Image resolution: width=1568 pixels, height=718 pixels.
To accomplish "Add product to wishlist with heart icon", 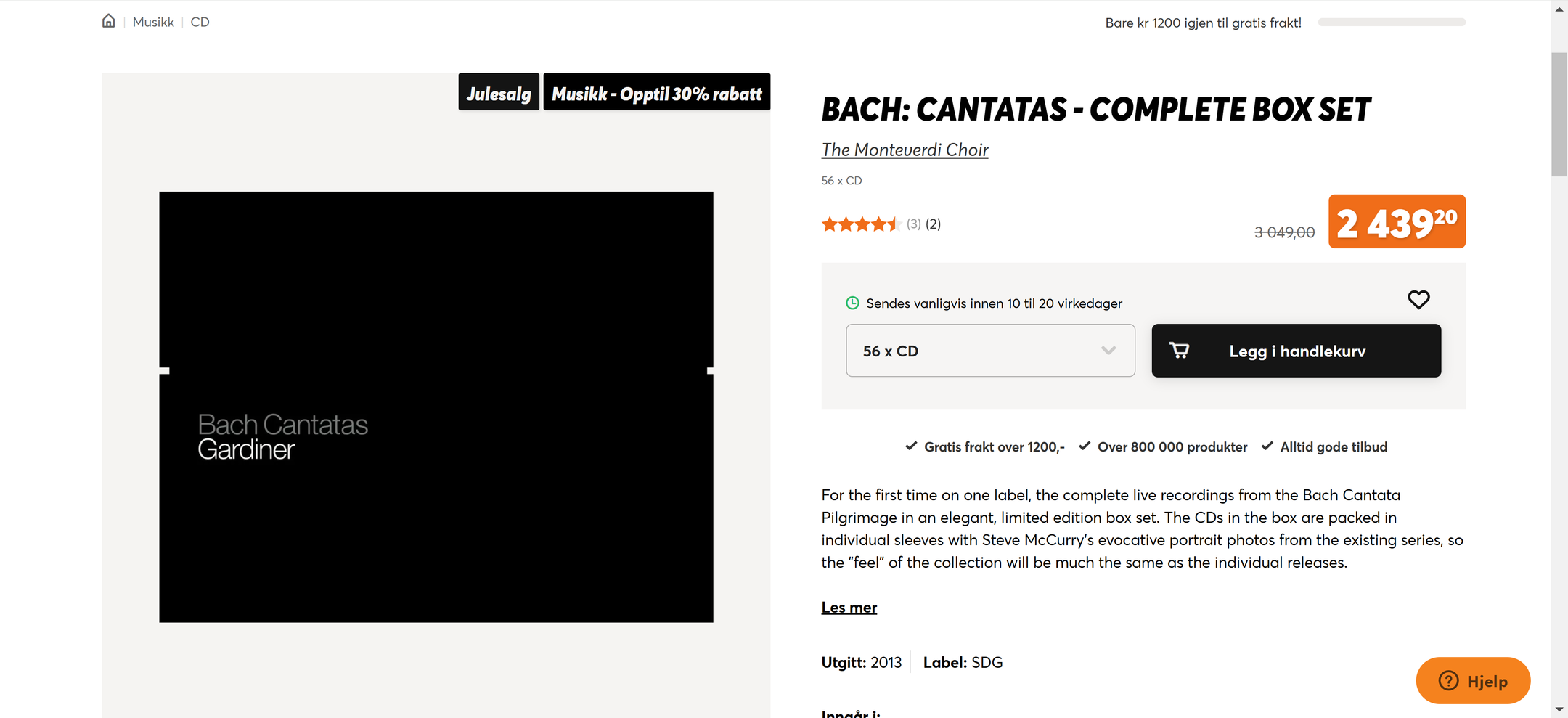I will coord(1418,299).
